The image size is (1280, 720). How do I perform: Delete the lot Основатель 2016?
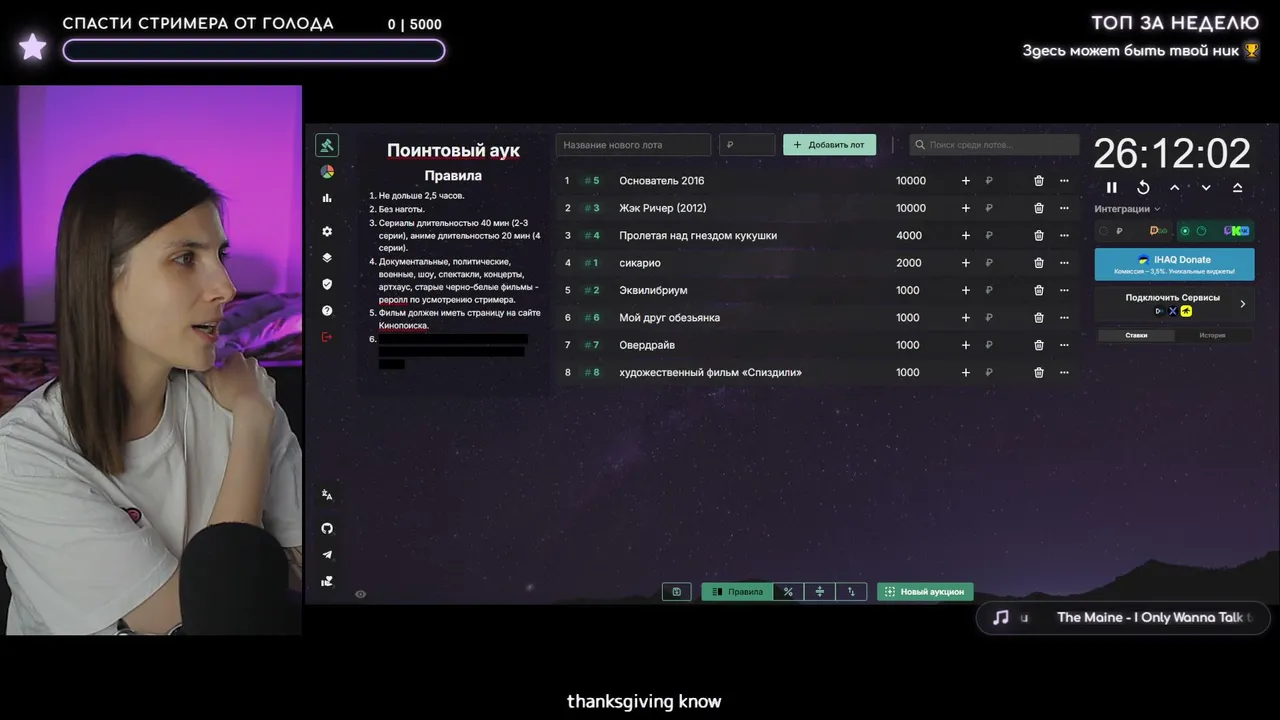tap(1039, 181)
